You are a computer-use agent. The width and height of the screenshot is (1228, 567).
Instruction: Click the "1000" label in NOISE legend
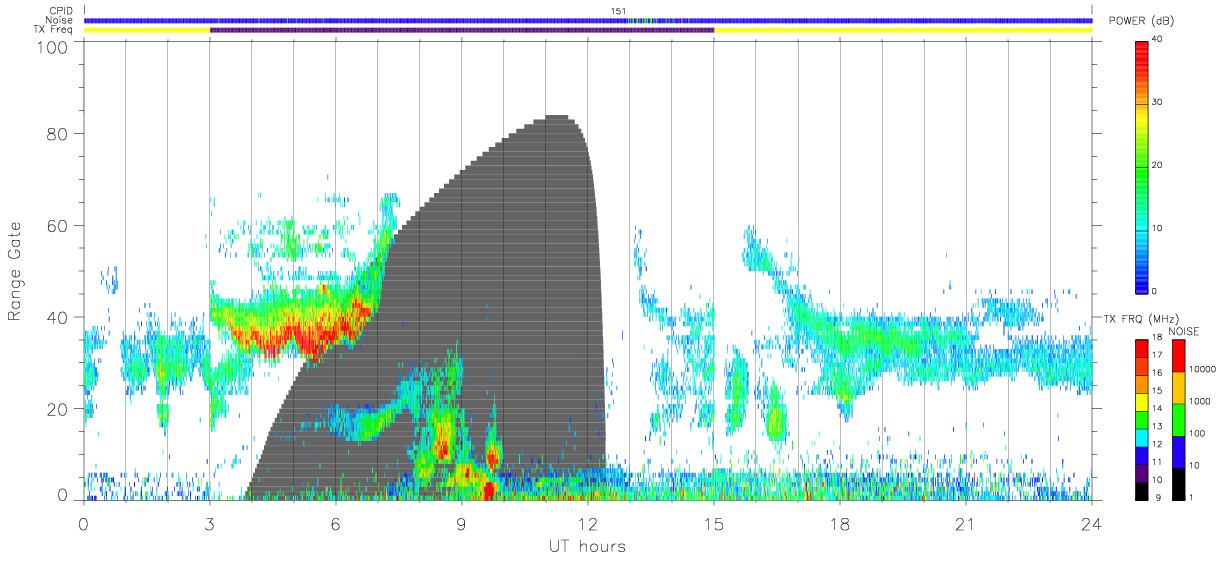pyautogui.click(x=1199, y=400)
